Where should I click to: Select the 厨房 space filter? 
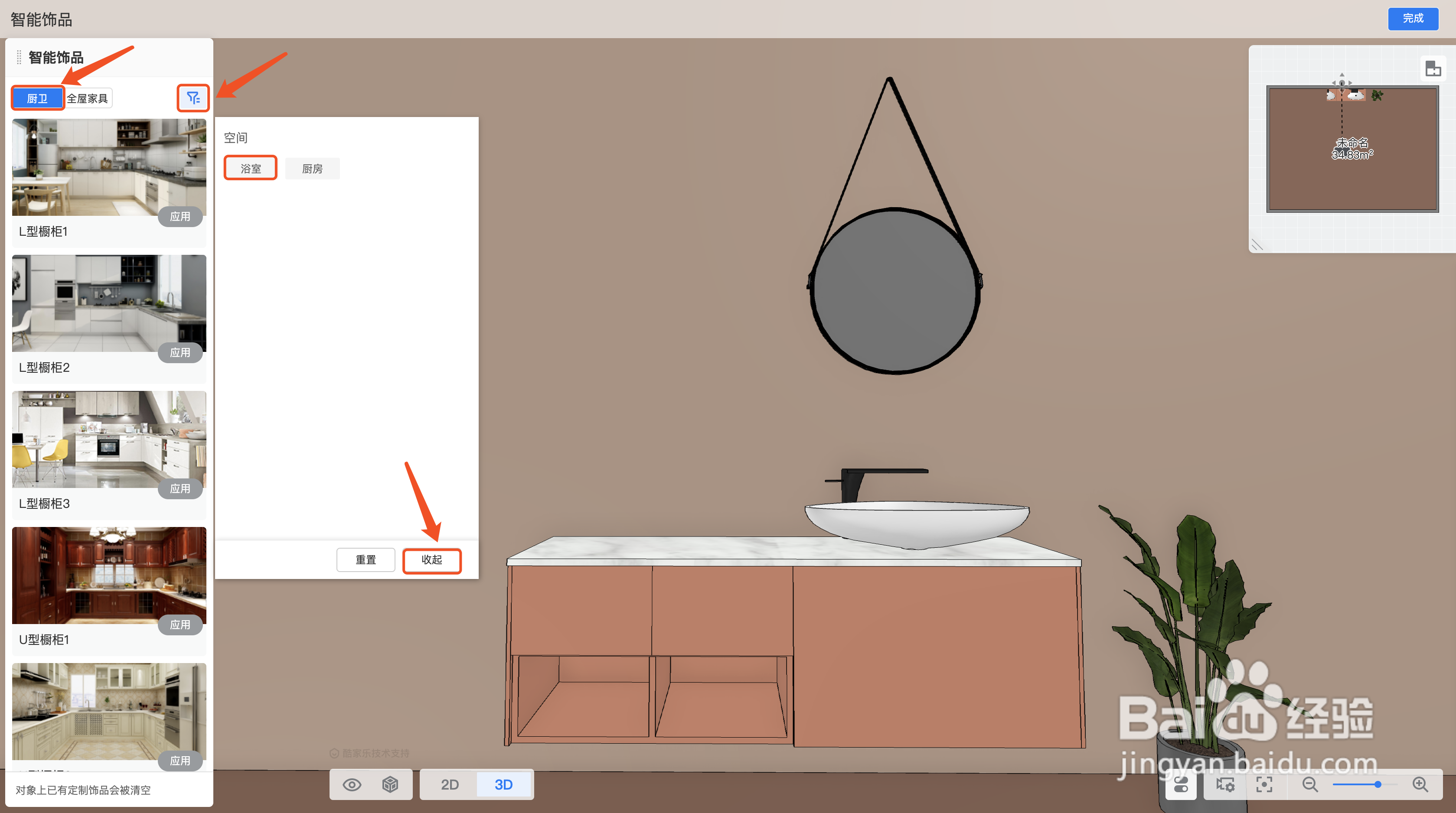312,168
